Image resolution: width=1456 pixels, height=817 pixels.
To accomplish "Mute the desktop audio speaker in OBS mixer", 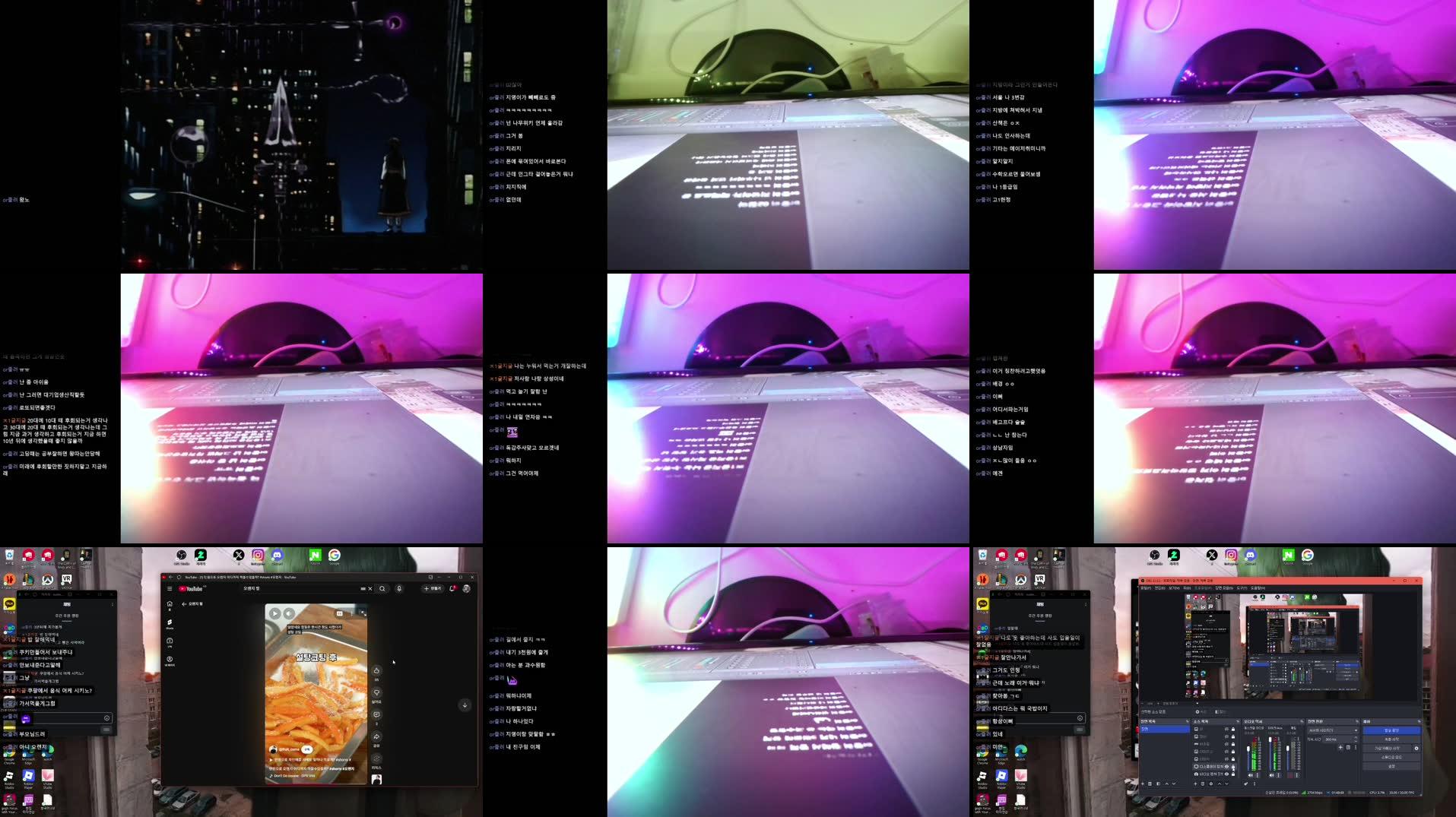I will 1251,775.
